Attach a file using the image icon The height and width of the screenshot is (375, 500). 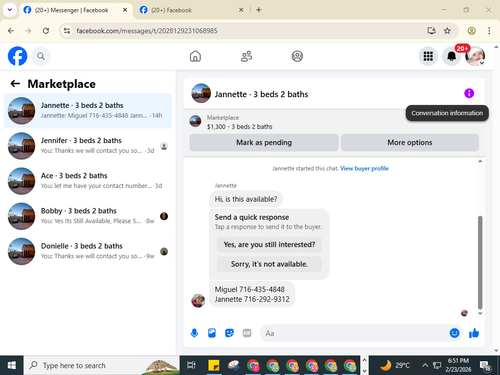[x=212, y=333]
